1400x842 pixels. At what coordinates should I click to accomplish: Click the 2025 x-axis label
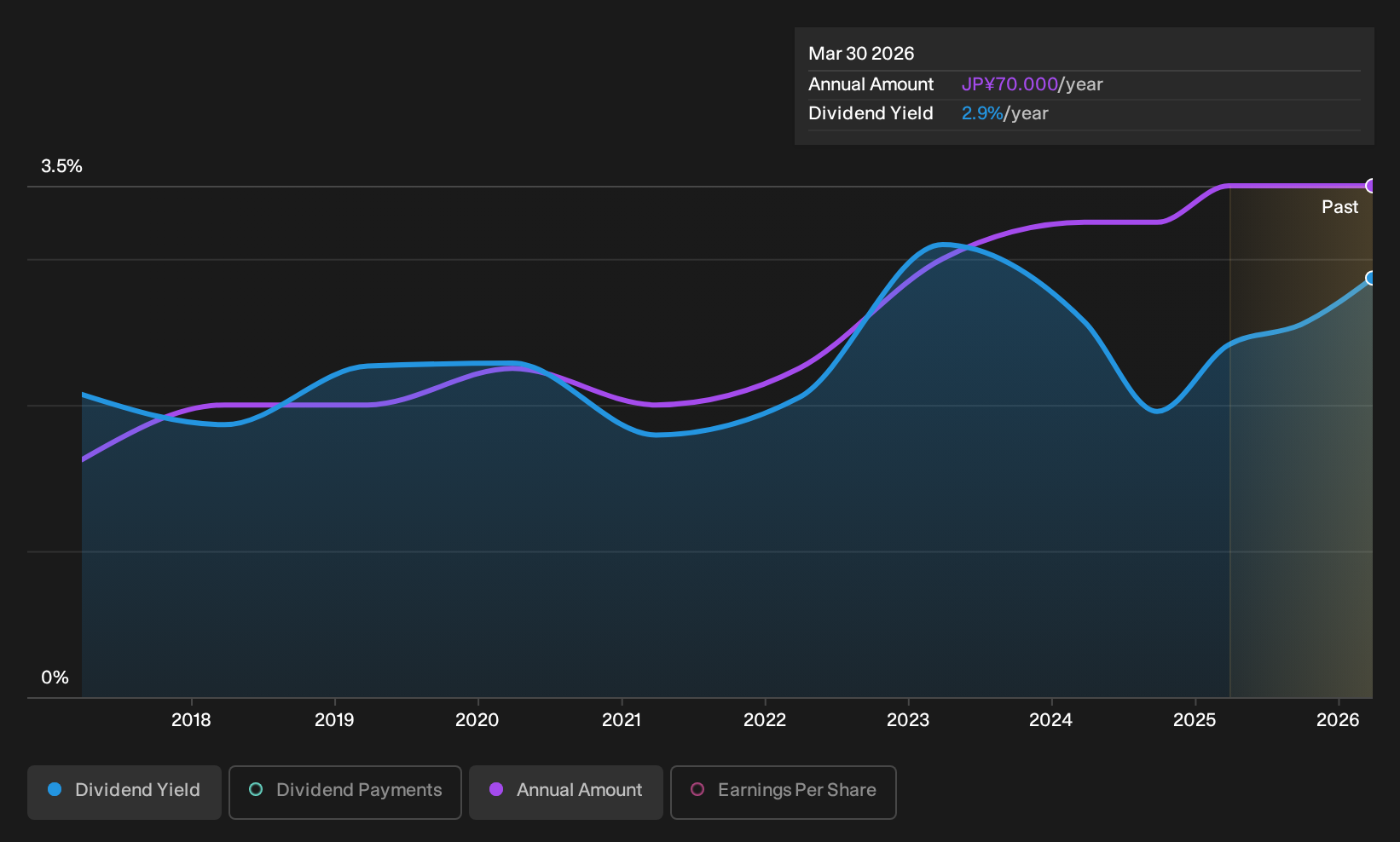pyautogui.click(x=1195, y=720)
